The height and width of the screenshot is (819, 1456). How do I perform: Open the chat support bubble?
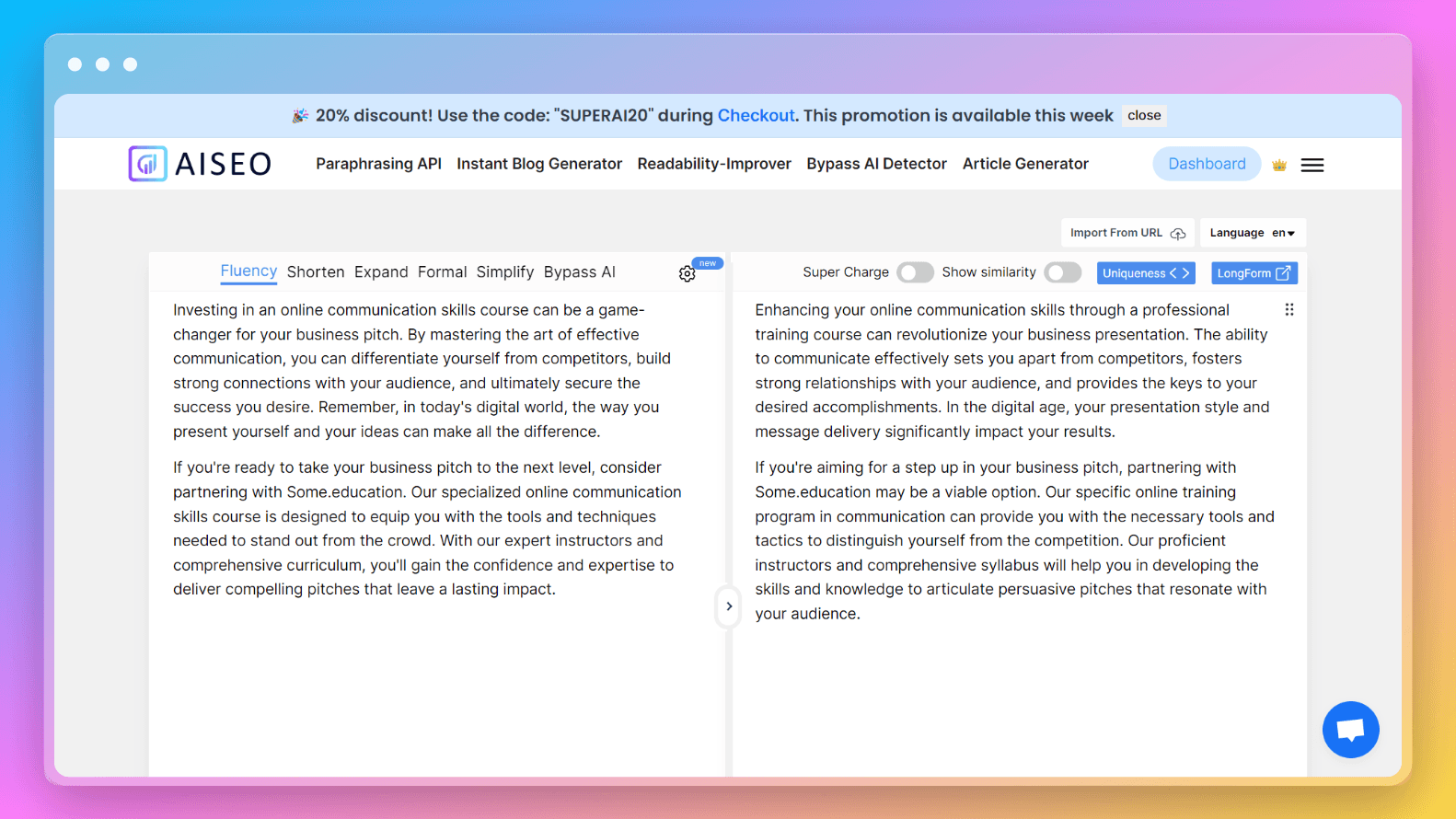tap(1349, 730)
